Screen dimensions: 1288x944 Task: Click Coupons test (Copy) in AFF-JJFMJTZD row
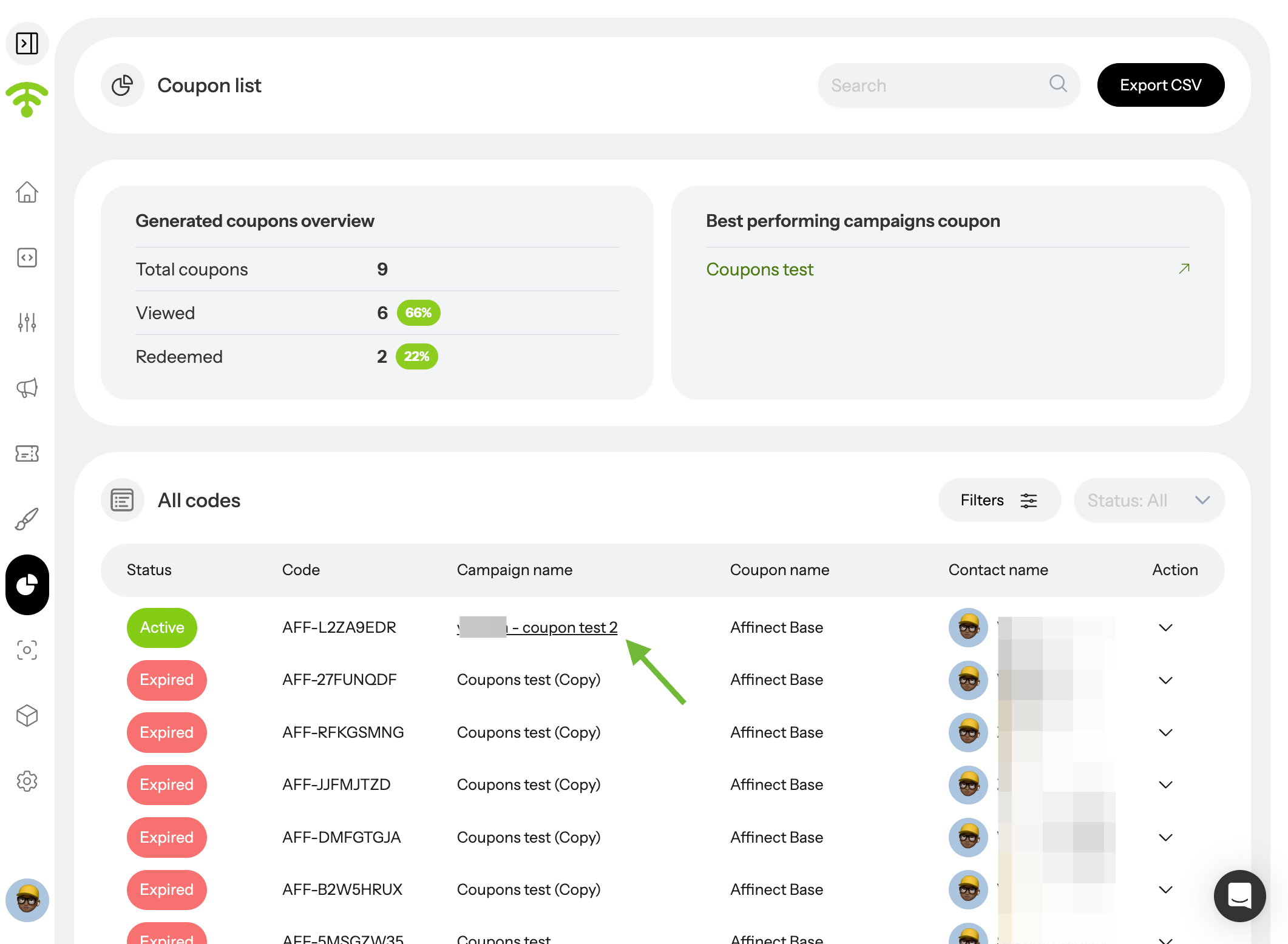coord(529,785)
